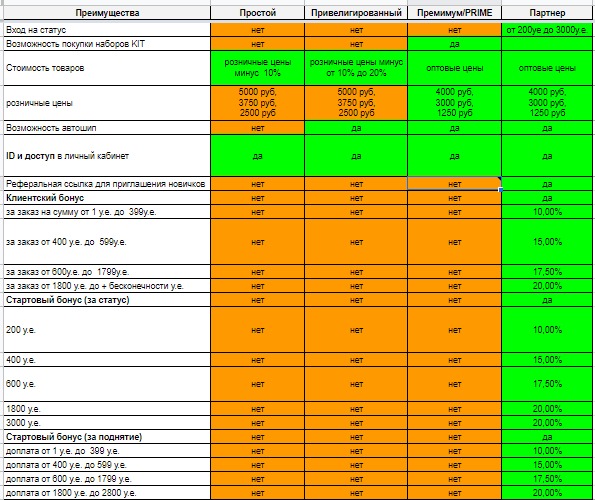This screenshot has height=500, width=595.
Task: Click the fill handle of the selected cell
Action: click(501, 190)
